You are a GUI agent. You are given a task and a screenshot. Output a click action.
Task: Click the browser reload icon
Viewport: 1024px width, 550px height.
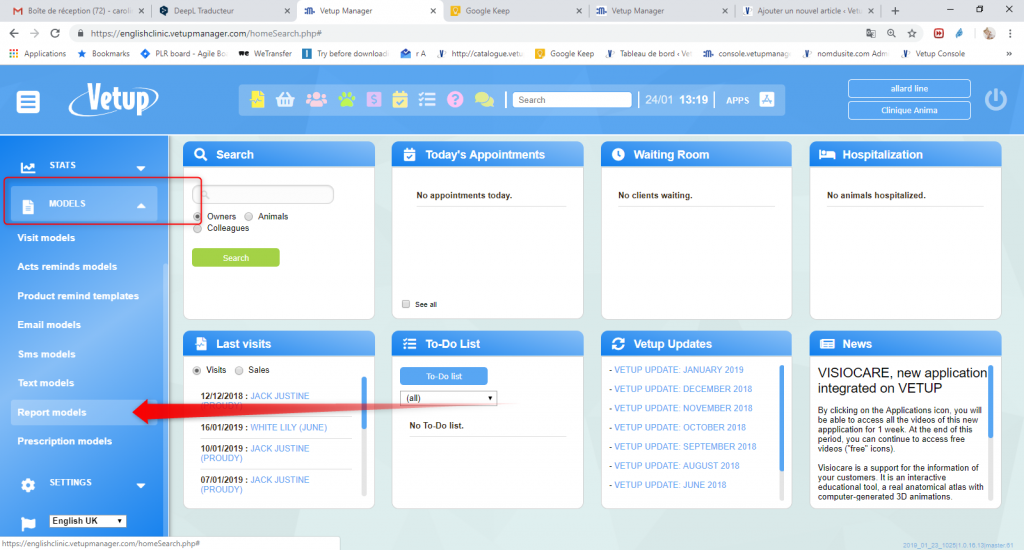tap(56, 33)
